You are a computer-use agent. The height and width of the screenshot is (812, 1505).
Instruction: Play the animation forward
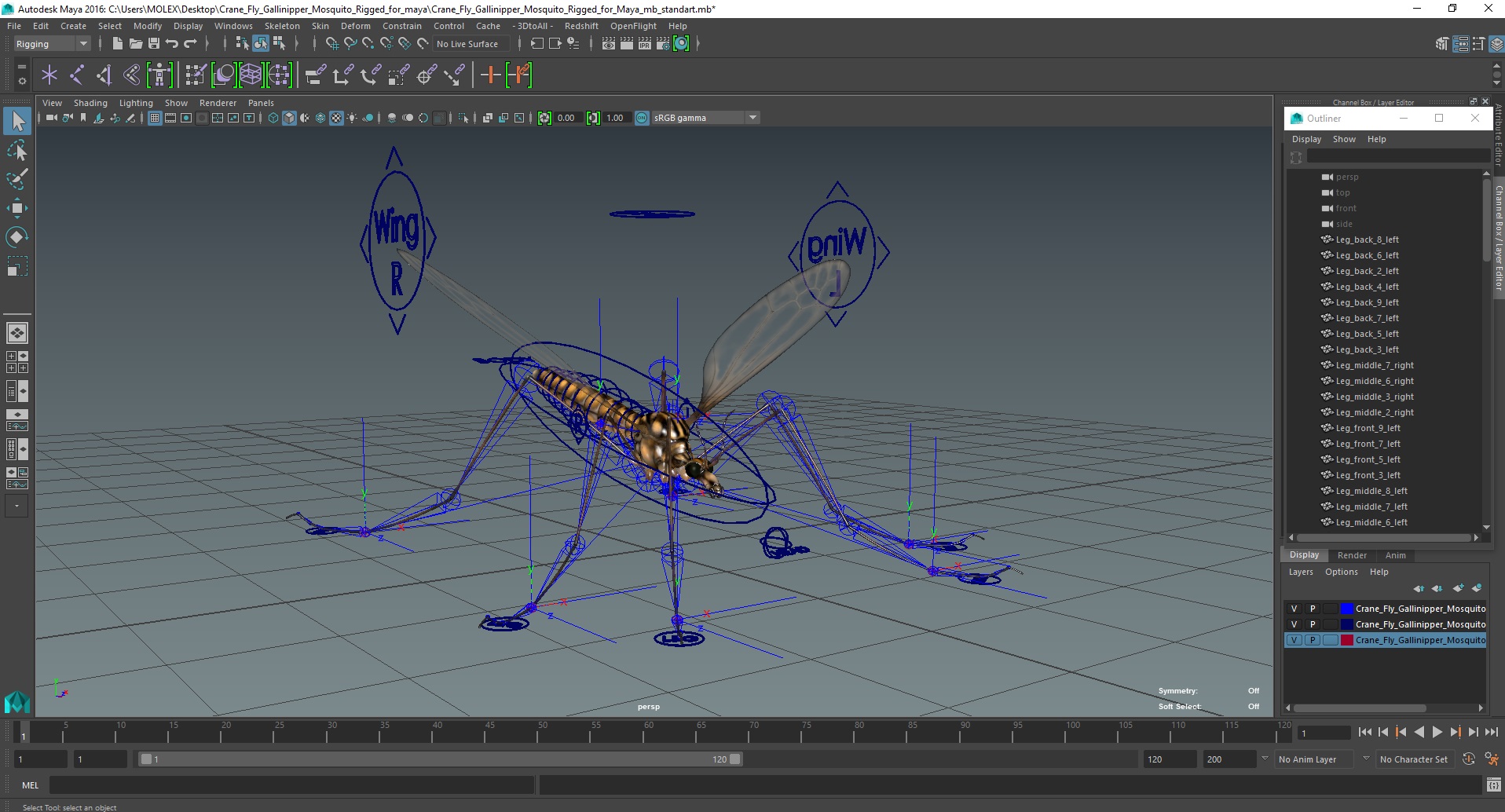(1437, 732)
